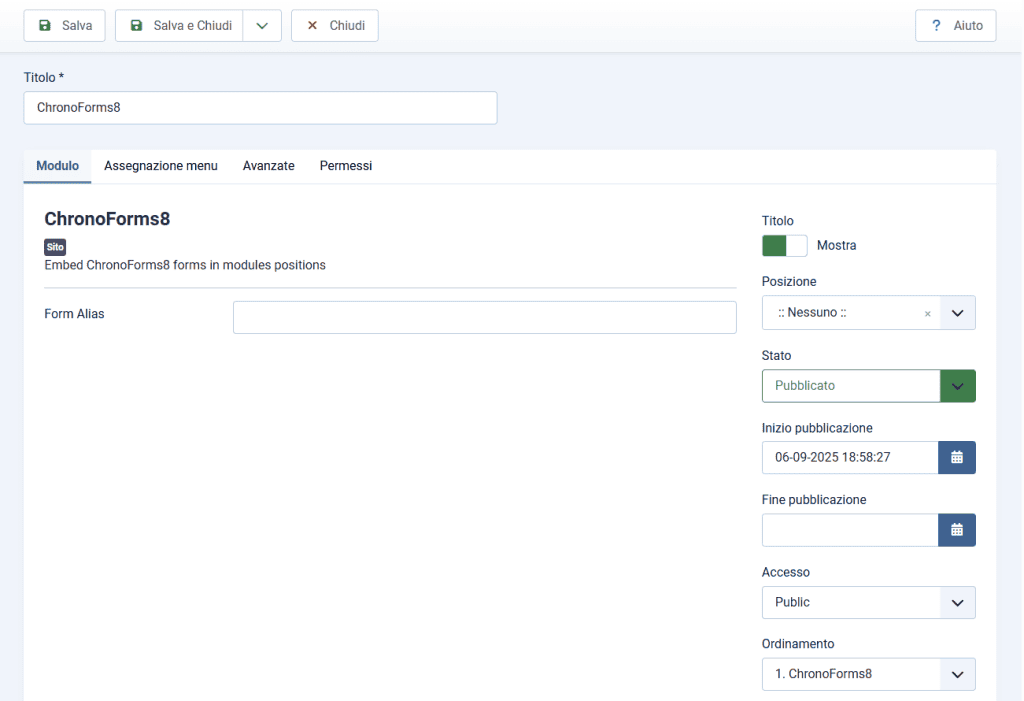
Task: Expand the arrow next to Salva e Chiudi
Action: [x=262, y=25]
